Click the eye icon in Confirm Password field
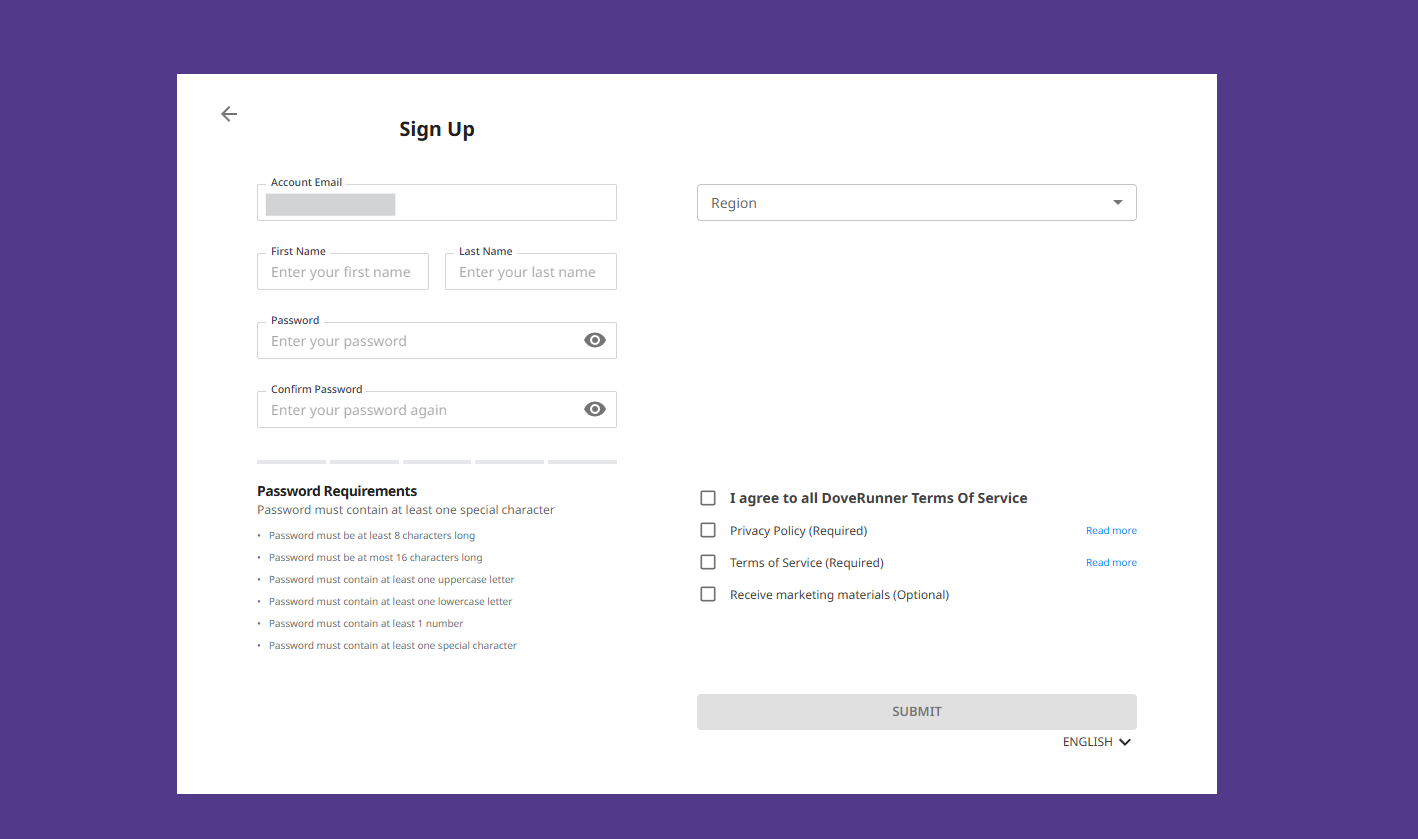Viewport: 1418px width, 839px height. click(x=595, y=409)
